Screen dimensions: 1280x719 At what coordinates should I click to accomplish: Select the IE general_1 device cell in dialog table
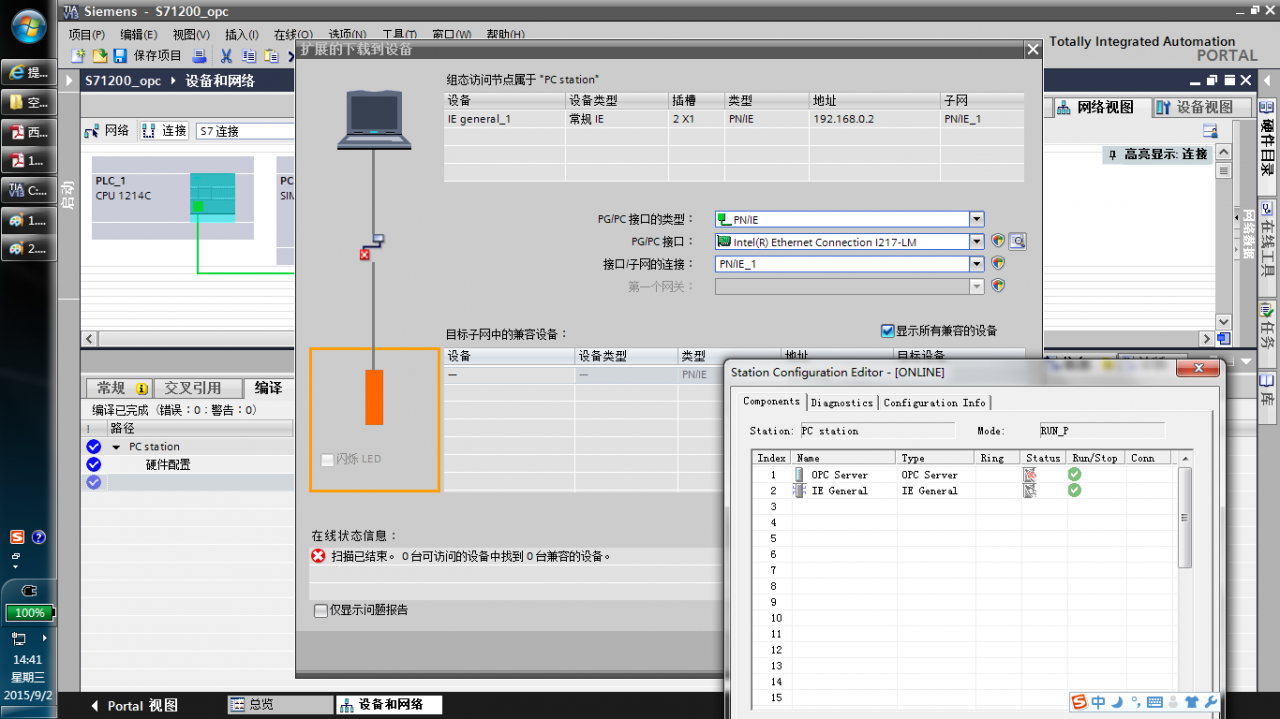[505, 119]
